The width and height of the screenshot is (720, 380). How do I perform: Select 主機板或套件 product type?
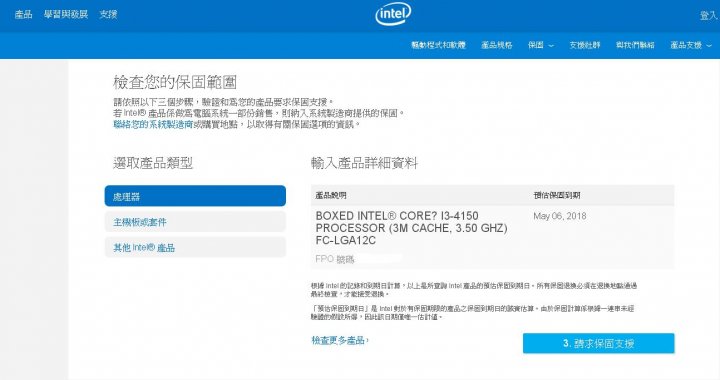pyautogui.click(x=195, y=222)
